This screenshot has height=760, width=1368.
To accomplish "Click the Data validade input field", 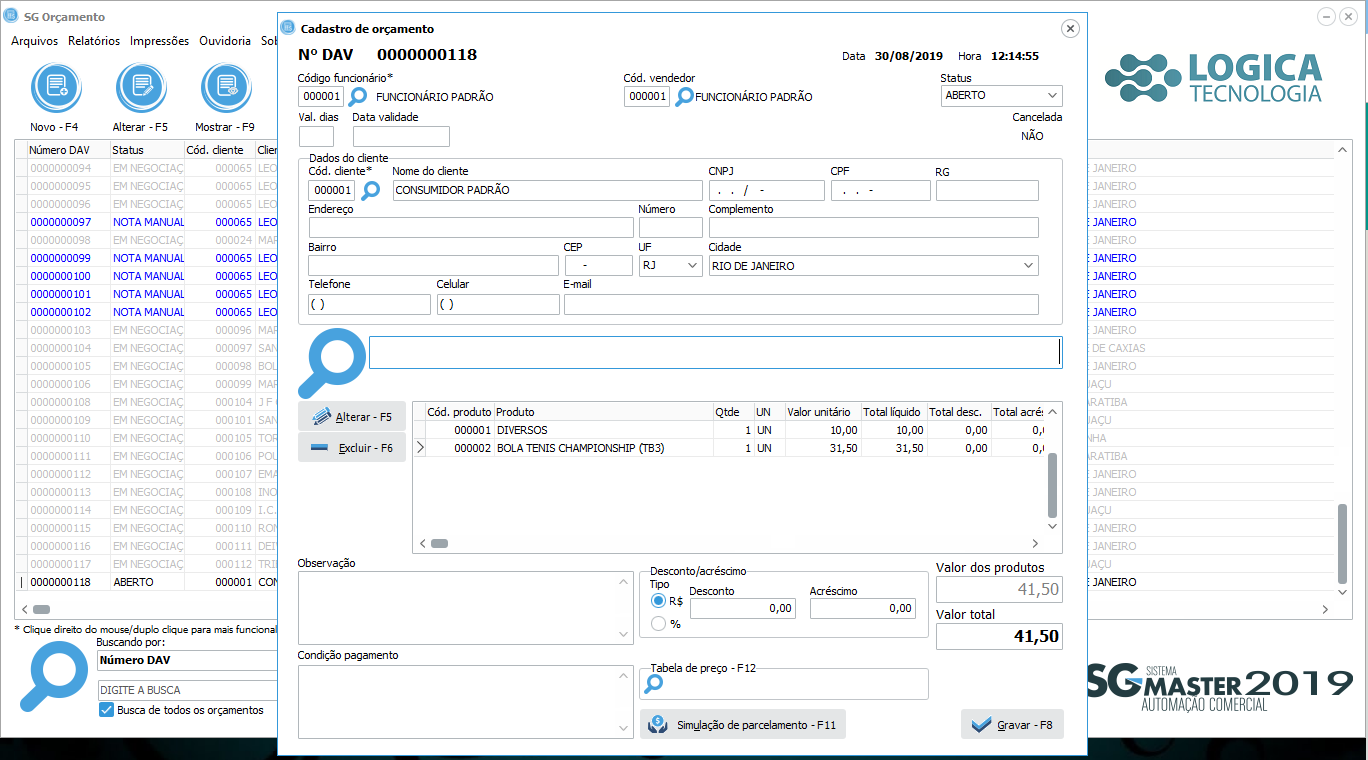I will click(x=401, y=136).
